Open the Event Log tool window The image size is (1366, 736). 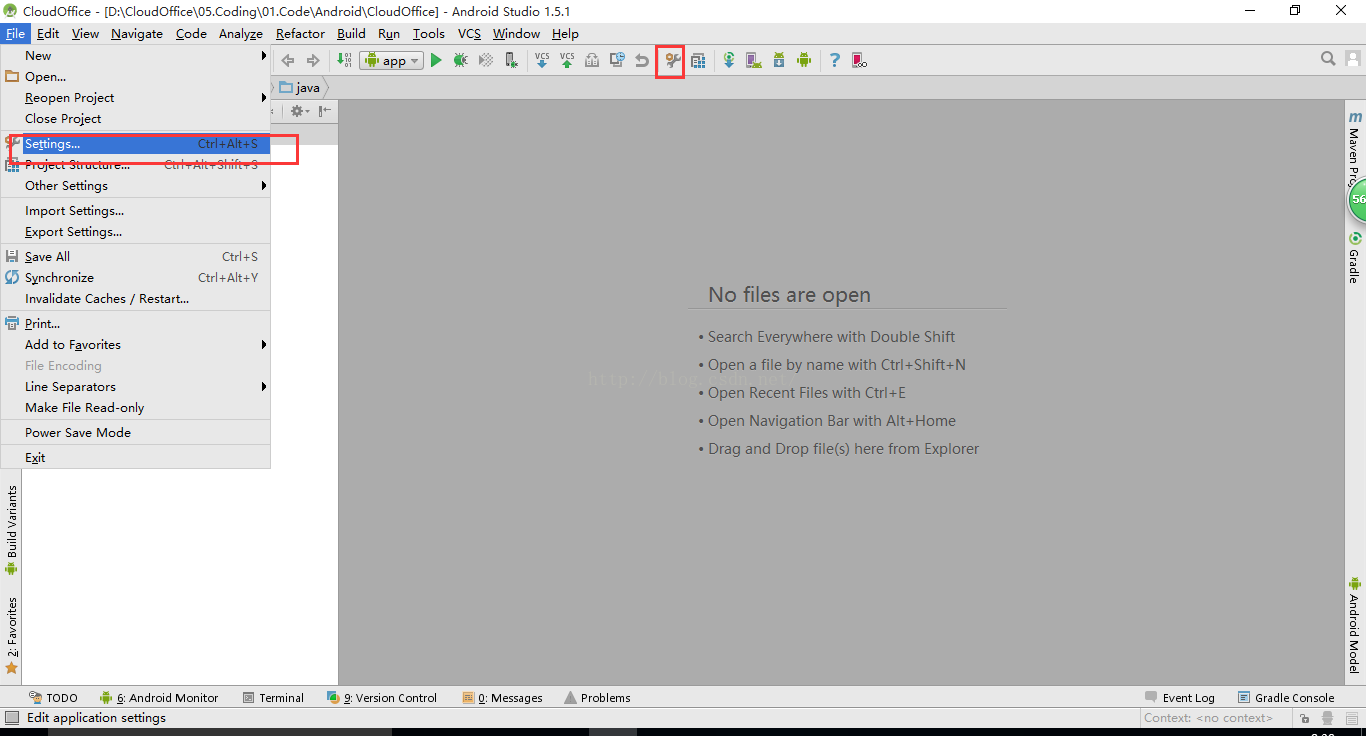(x=1180, y=698)
